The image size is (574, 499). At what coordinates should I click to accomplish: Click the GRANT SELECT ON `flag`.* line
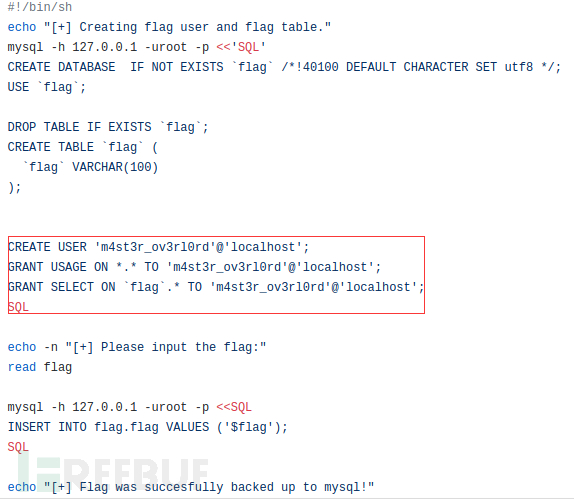216,287
